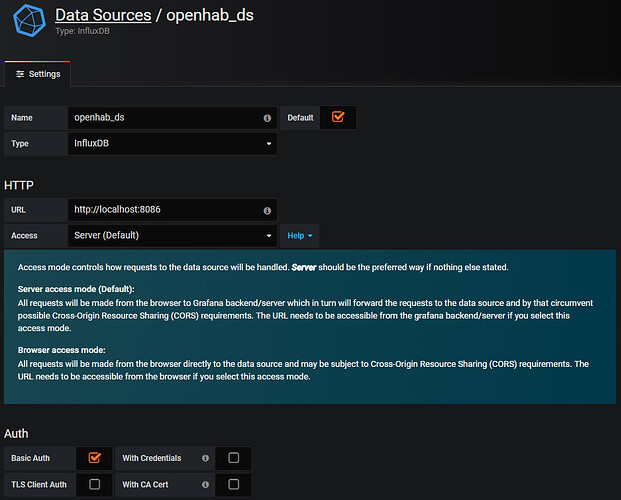This screenshot has height=500, width=621.
Task: Uncheck the Default data source checkbox
Action: (338, 117)
